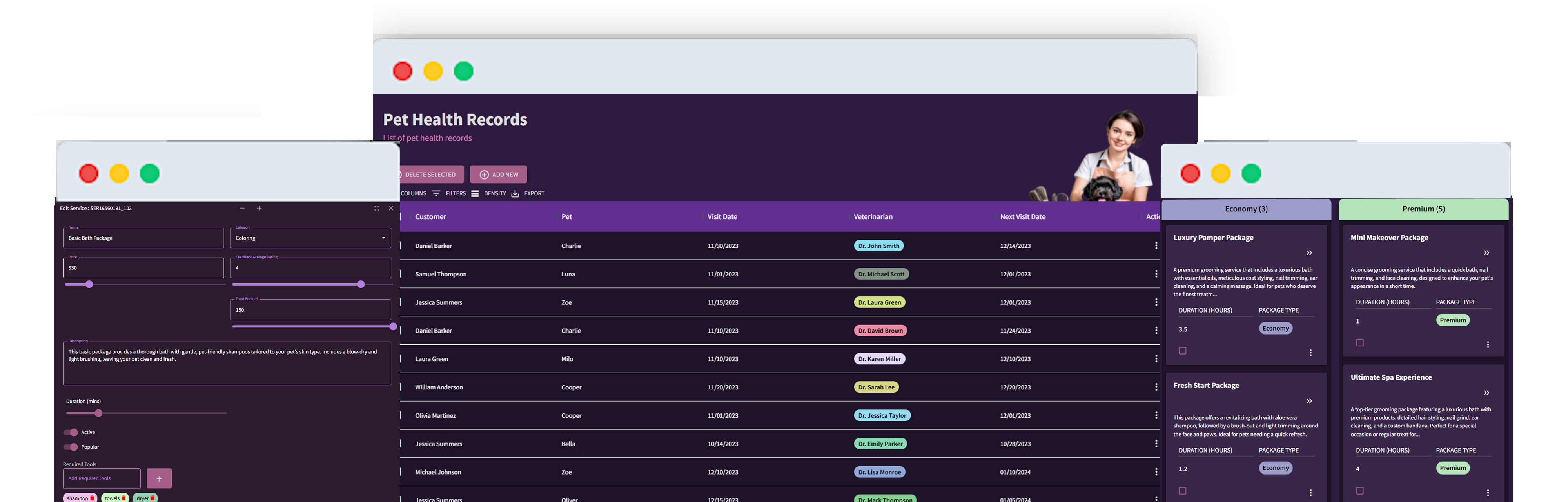Viewport: 1568px width, 502px height.
Task: Click the Name field containing Basic Bath Package
Action: pyautogui.click(x=143, y=238)
